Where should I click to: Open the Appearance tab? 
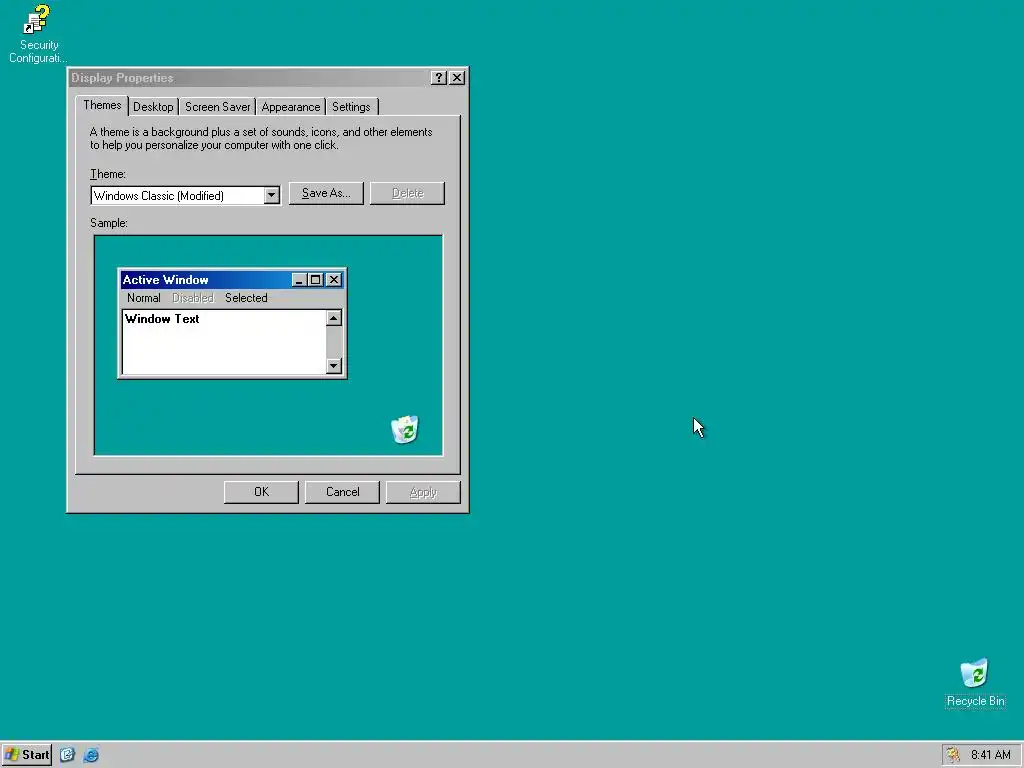point(291,107)
